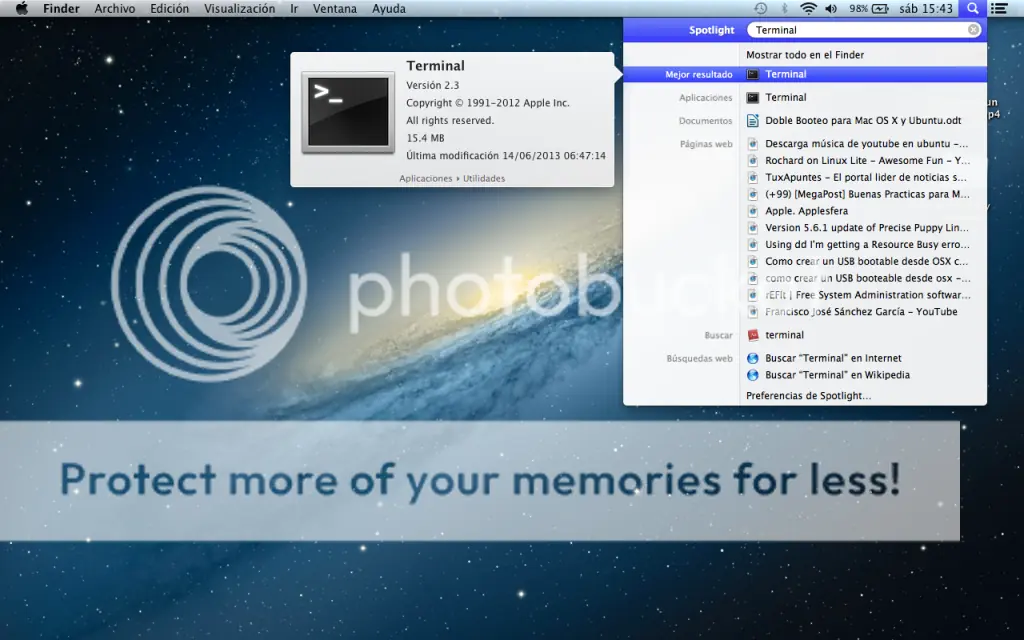Click web page icon beside Version 5.6.1 result
The width and height of the screenshot is (1024, 640).
[753, 228]
